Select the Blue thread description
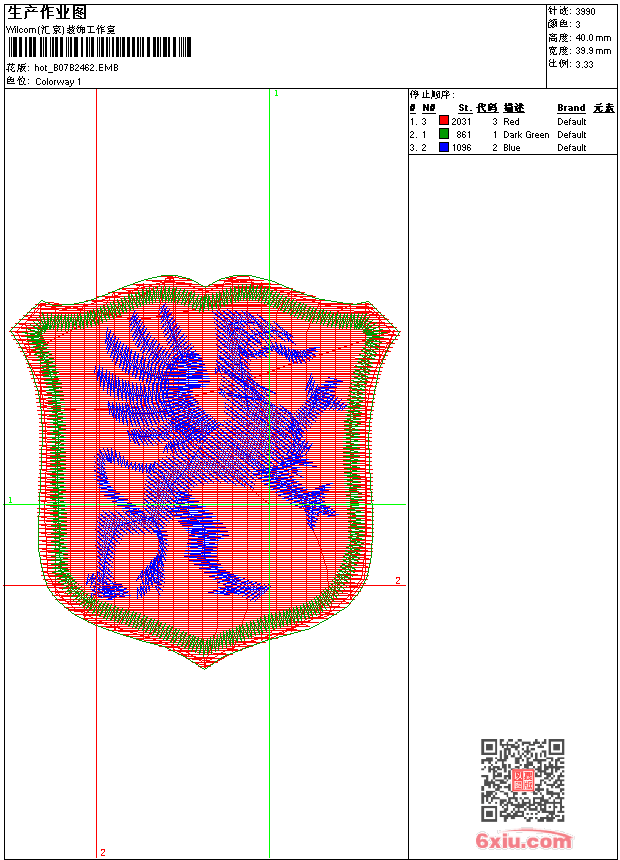 click(x=512, y=147)
